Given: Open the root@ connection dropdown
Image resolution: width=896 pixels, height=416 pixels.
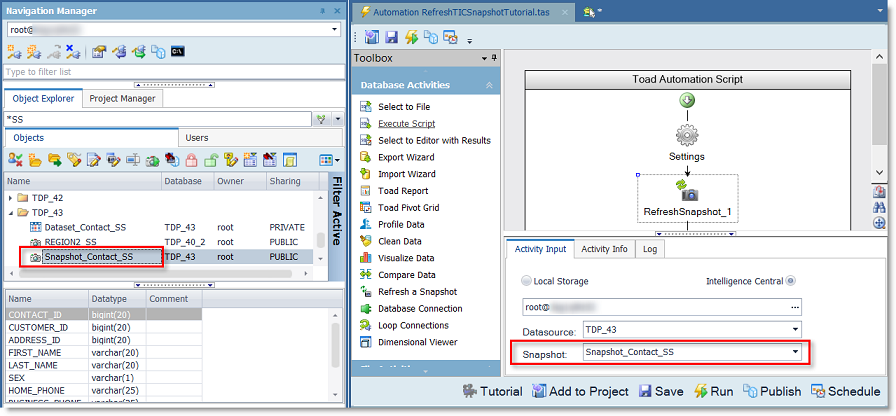Looking at the screenshot, I should [x=335, y=29].
